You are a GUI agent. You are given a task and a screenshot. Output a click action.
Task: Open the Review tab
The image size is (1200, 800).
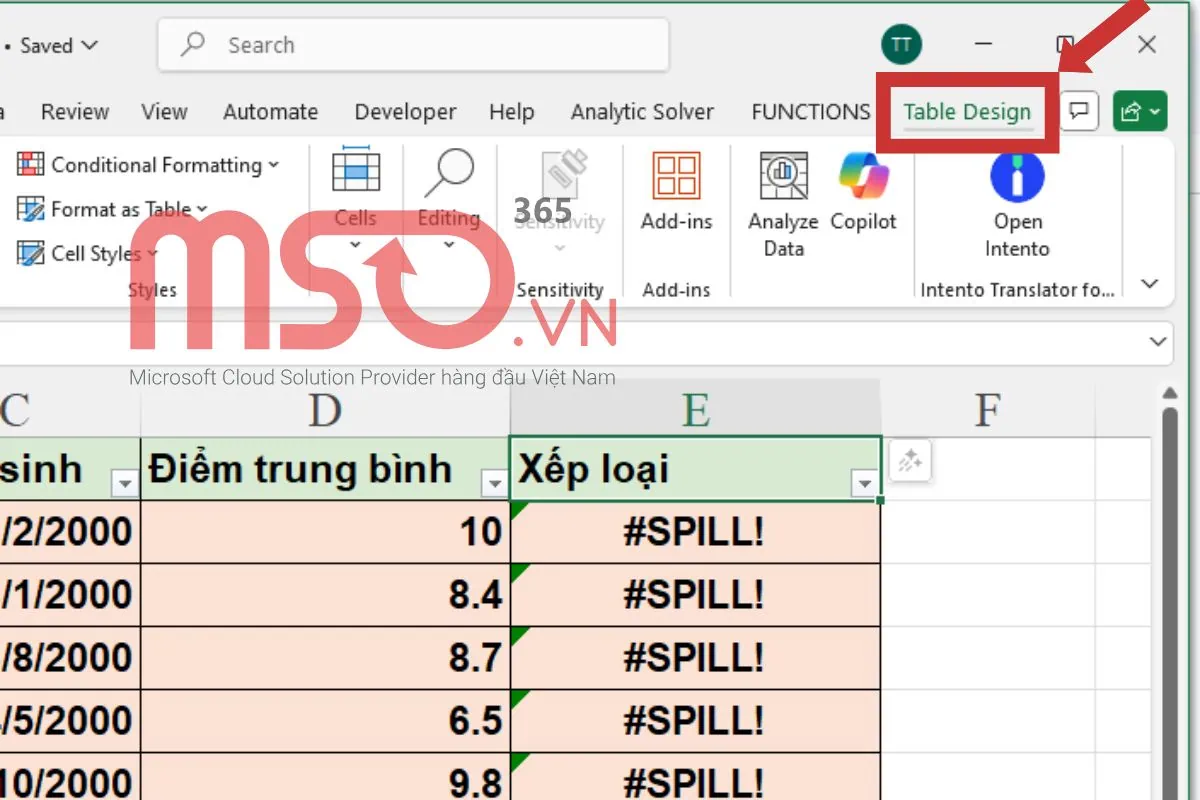coord(74,112)
